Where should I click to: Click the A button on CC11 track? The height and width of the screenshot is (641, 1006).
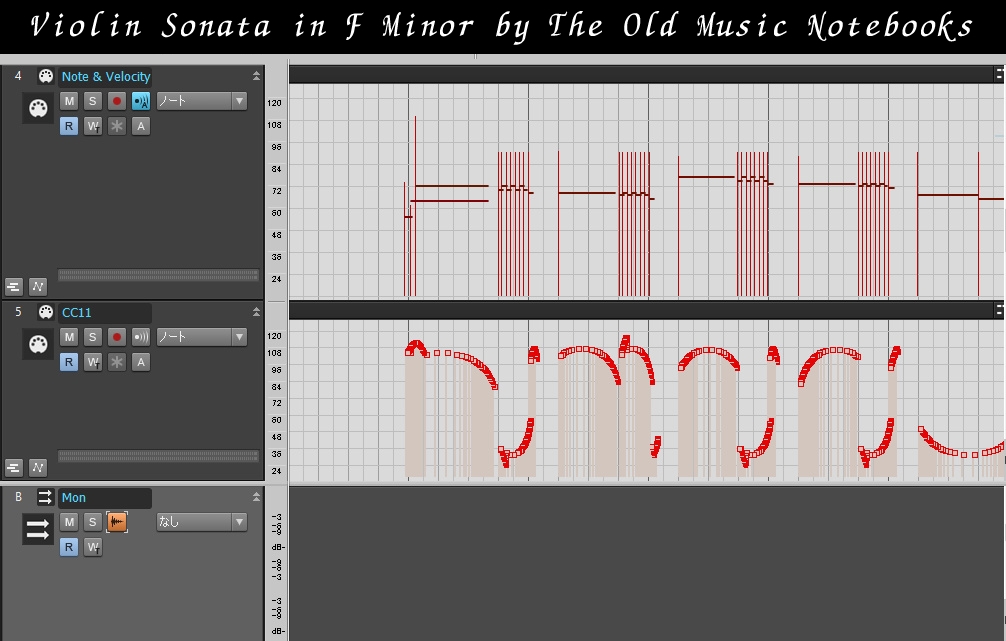coord(141,362)
